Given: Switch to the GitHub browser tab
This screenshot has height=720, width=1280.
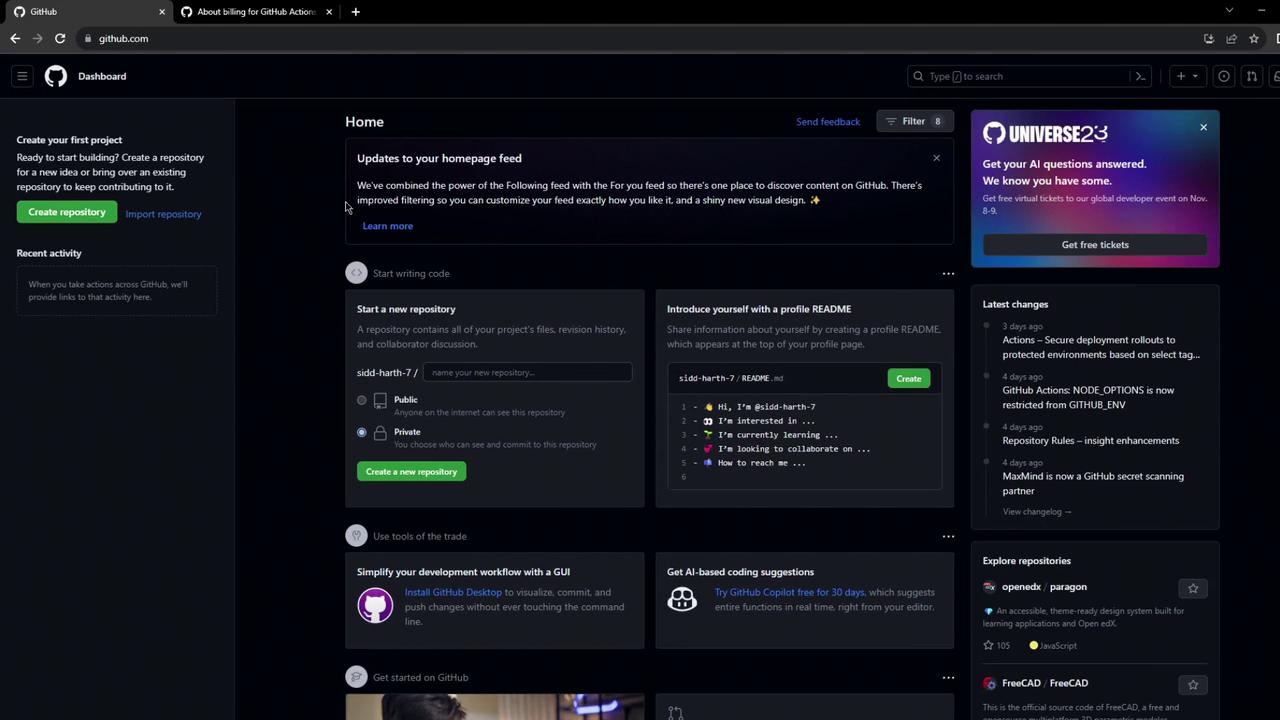Looking at the screenshot, I should 87,12.
